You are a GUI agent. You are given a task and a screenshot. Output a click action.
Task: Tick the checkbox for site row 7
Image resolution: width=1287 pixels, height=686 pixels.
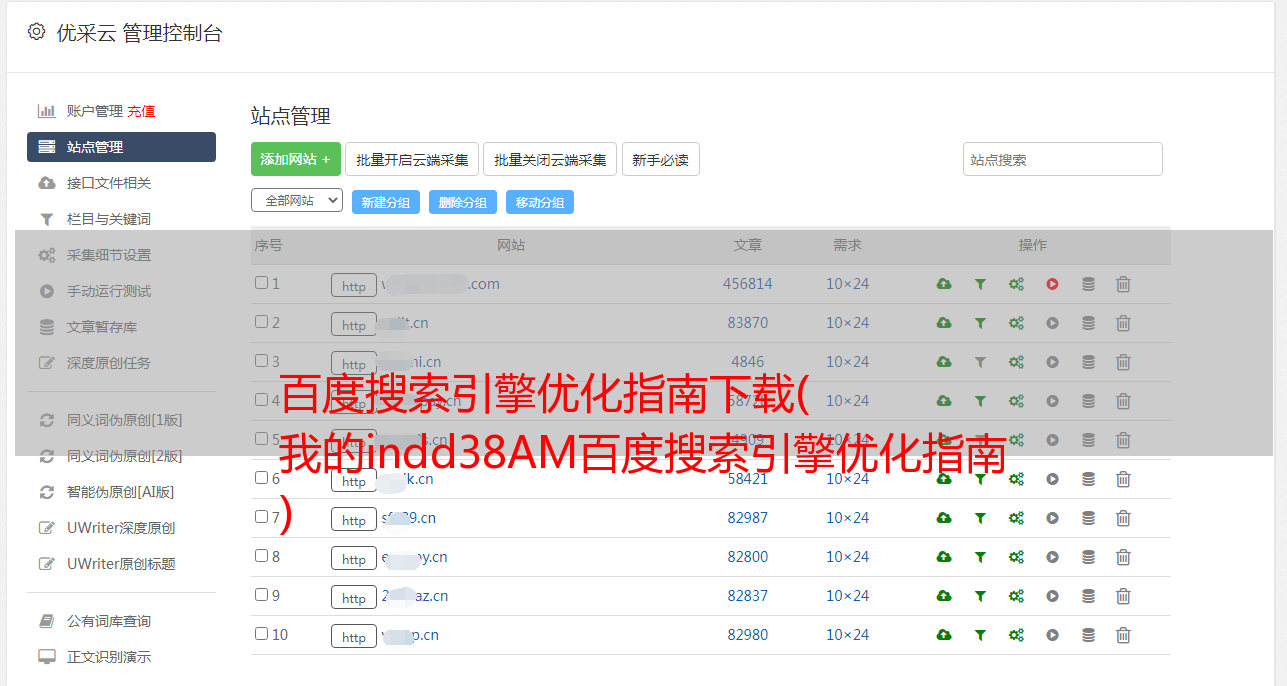pos(261,517)
